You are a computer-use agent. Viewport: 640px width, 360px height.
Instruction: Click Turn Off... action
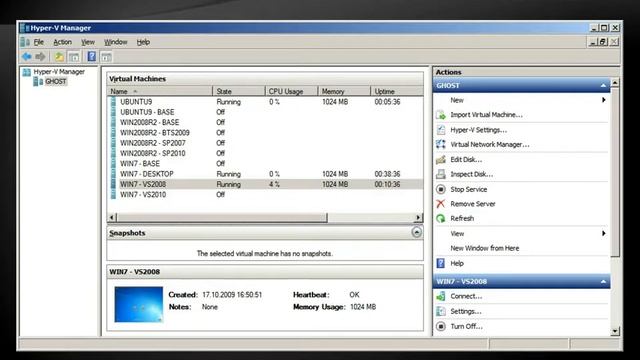[466, 326]
